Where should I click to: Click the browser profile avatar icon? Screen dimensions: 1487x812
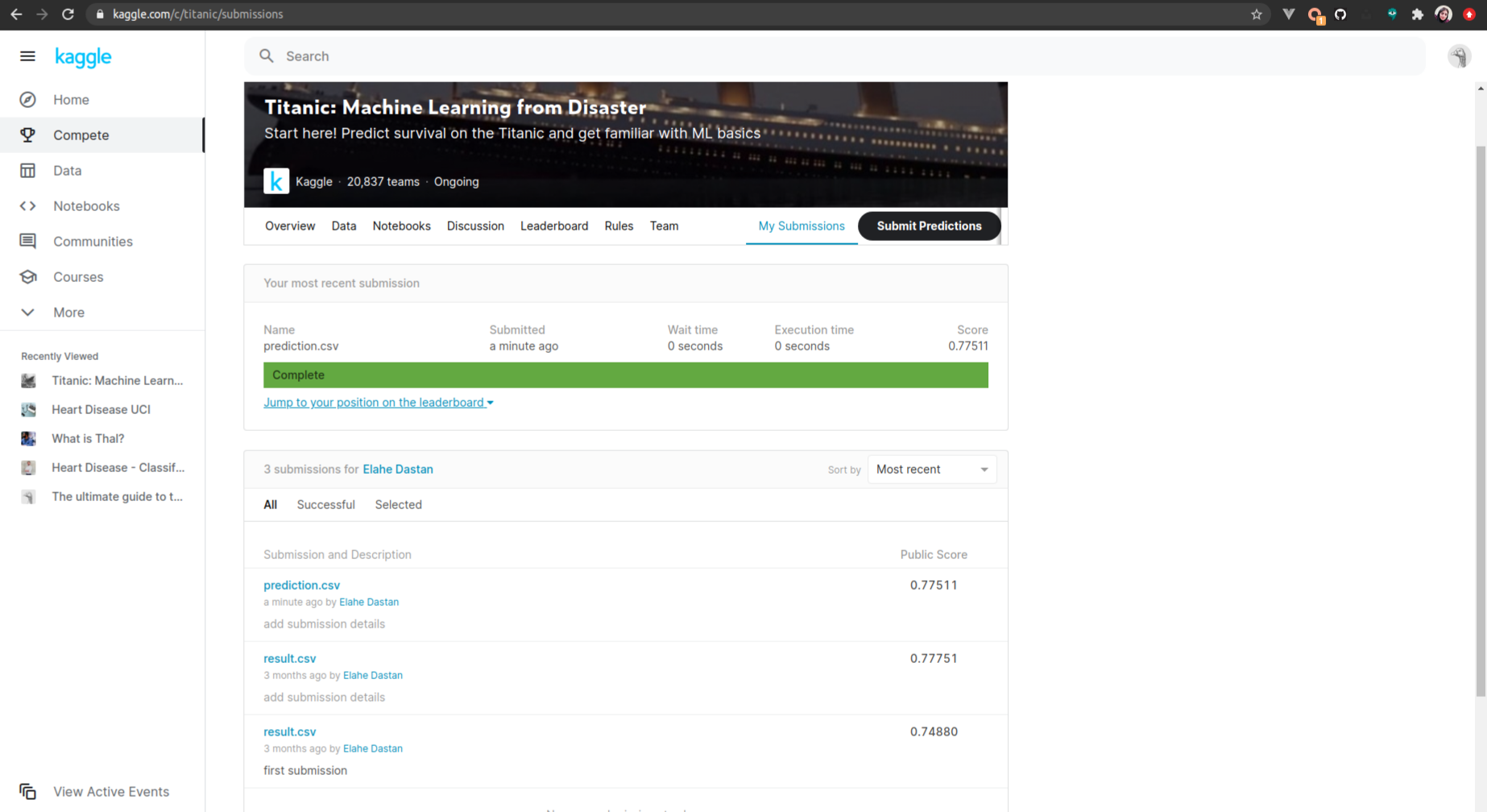[x=1444, y=14]
